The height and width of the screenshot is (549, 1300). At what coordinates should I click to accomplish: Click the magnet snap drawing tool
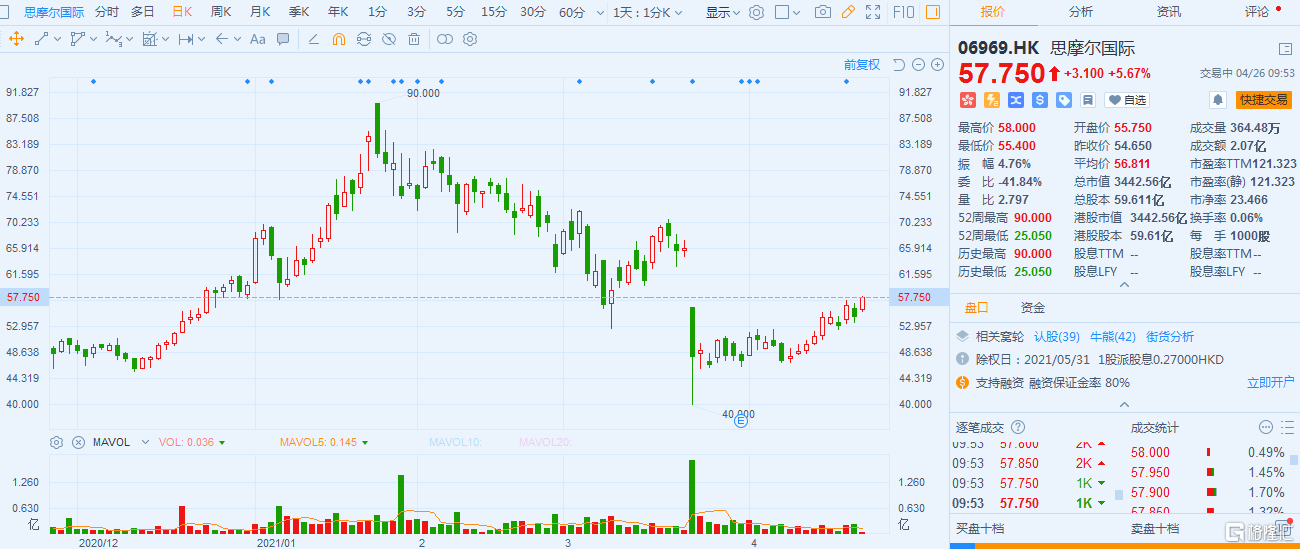point(338,39)
